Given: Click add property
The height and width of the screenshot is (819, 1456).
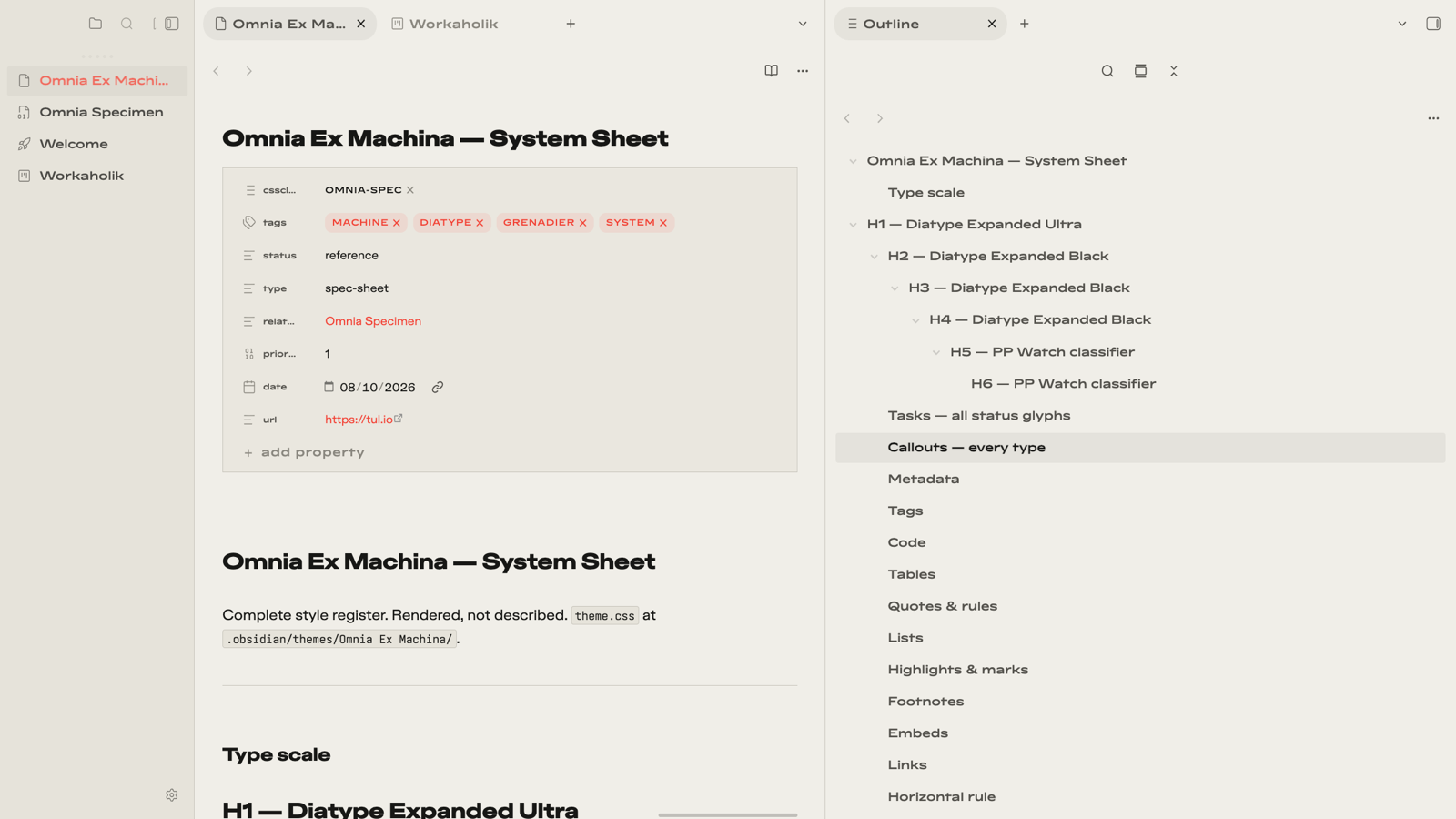Looking at the screenshot, I should pos(304,452).
